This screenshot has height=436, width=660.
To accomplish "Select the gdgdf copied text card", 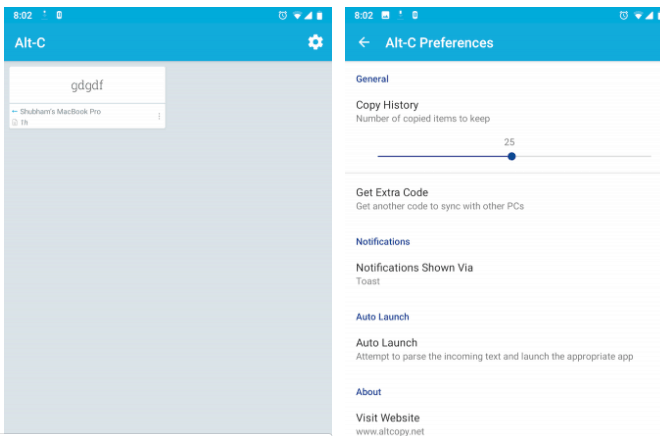I will 87,85.
